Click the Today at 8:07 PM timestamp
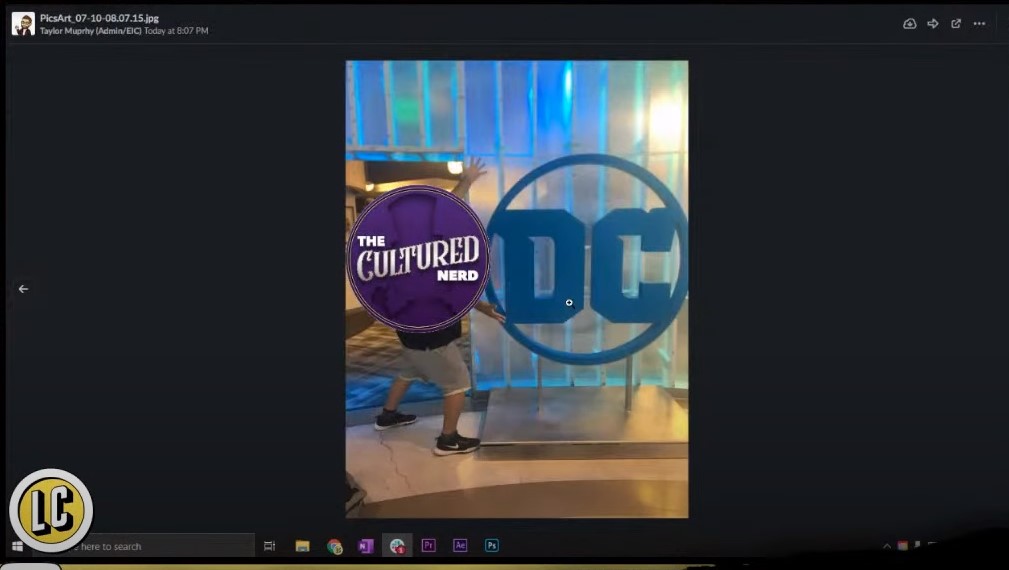The image size is (1009, 570). (x=176, y=31)
